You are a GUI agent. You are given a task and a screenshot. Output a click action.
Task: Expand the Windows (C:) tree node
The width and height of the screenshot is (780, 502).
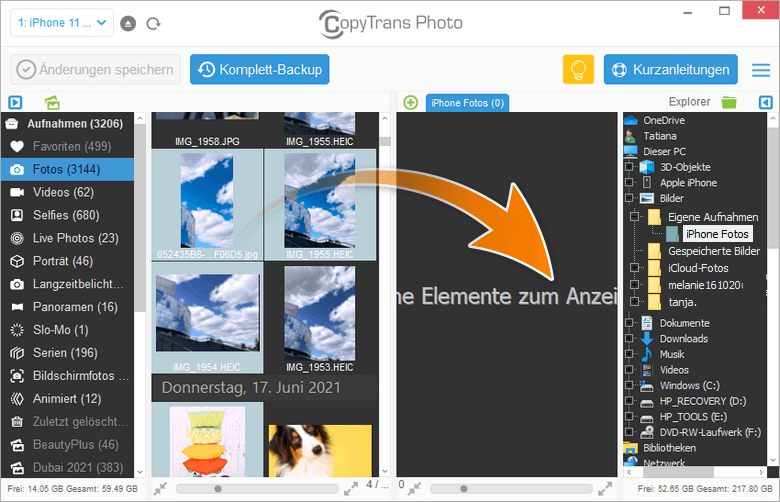click(629, 385)
